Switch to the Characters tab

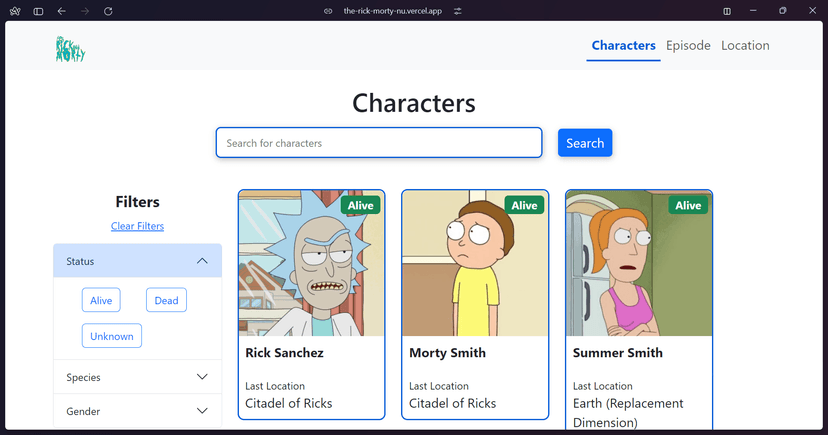point(623,45)
